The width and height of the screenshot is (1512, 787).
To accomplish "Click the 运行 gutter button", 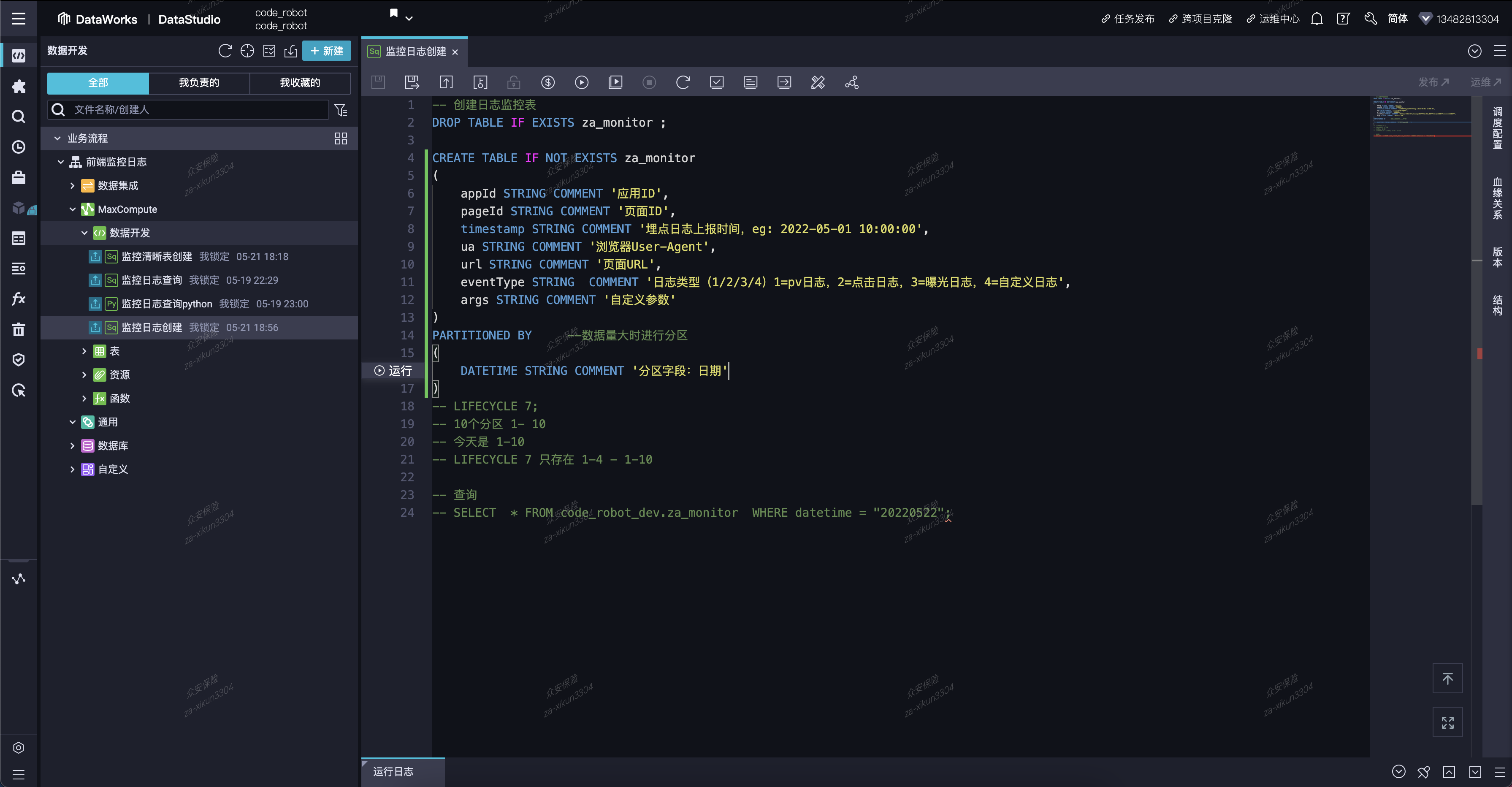I will (x=393, y=371).
